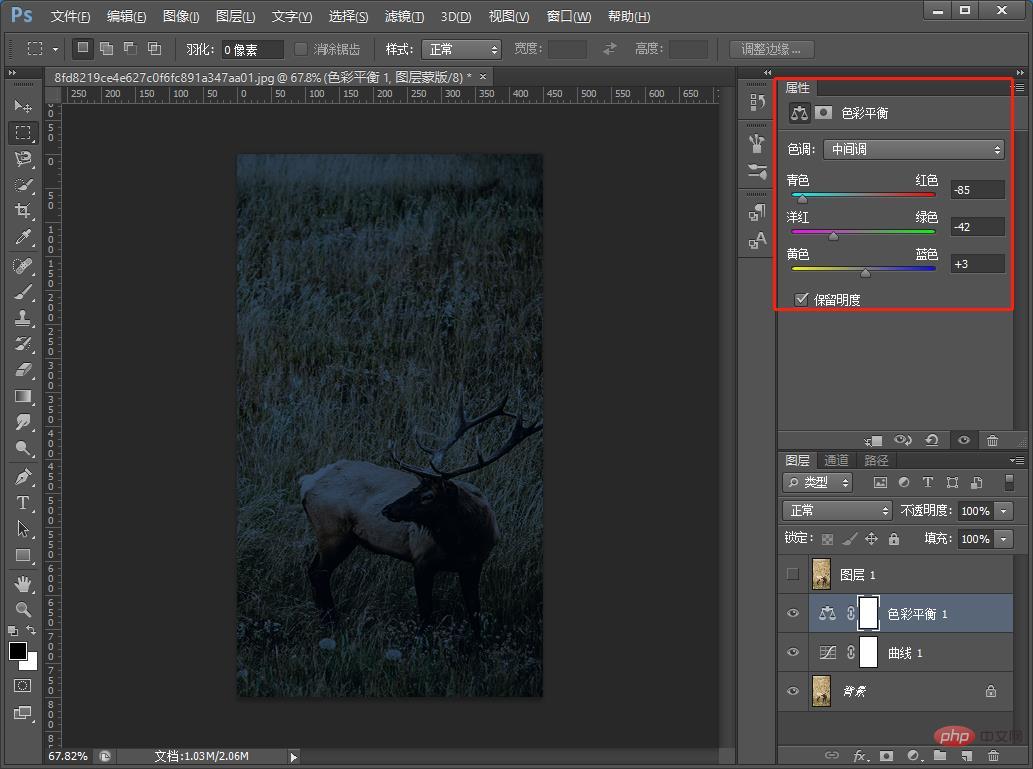Image resolution: width=1033 pixels, height=769 pixels.
Task: Open the 填充 dropdown arrow
Action: click(1003, 539)
